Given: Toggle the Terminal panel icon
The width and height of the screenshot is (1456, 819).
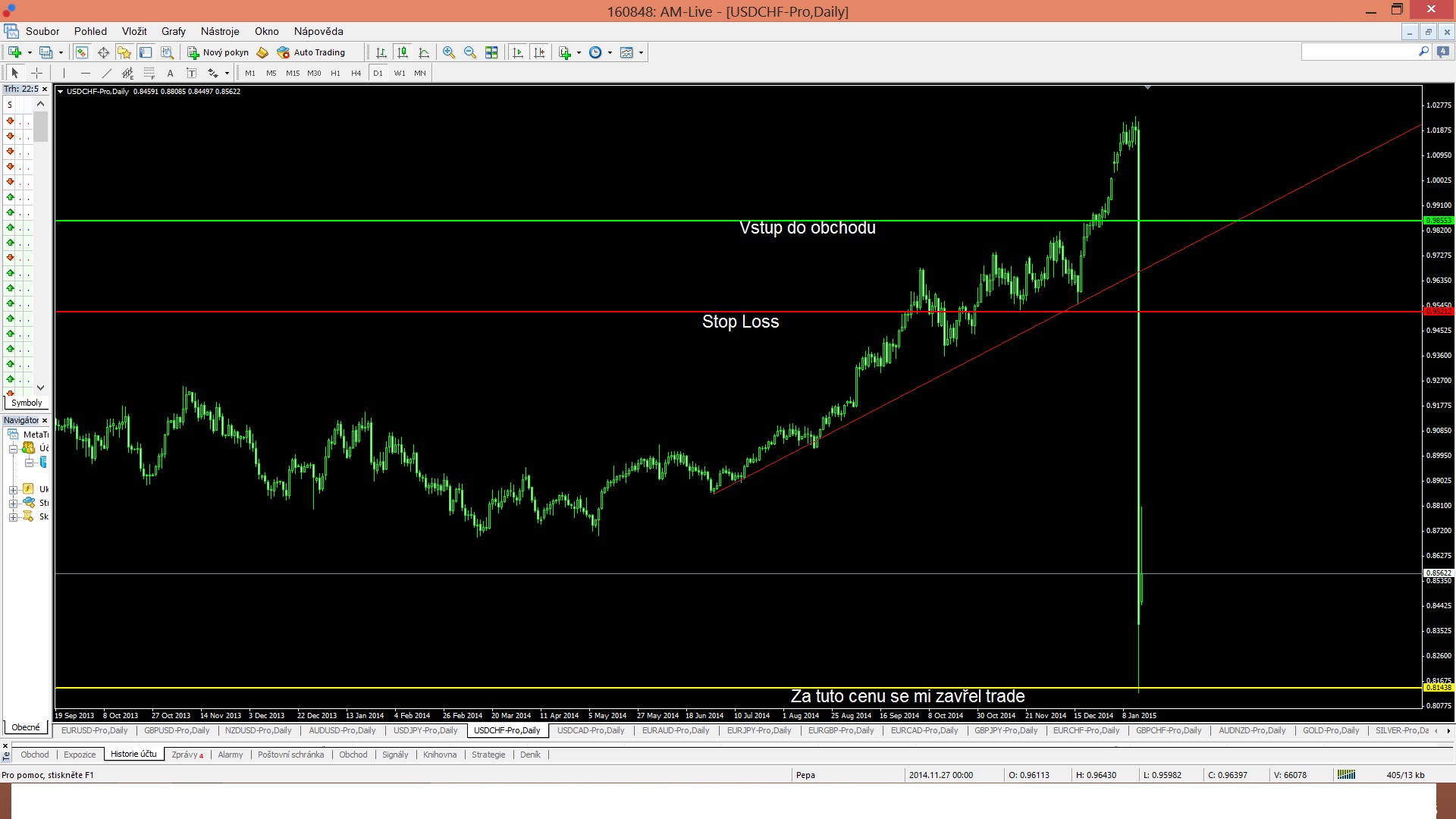Looking at the screenshot, I should [x=146, y=52].
